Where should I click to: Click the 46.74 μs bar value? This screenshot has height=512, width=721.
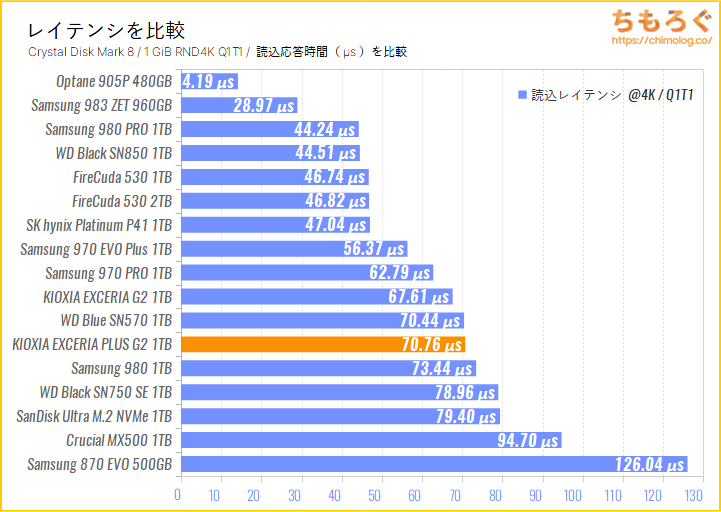click(335, 178)
